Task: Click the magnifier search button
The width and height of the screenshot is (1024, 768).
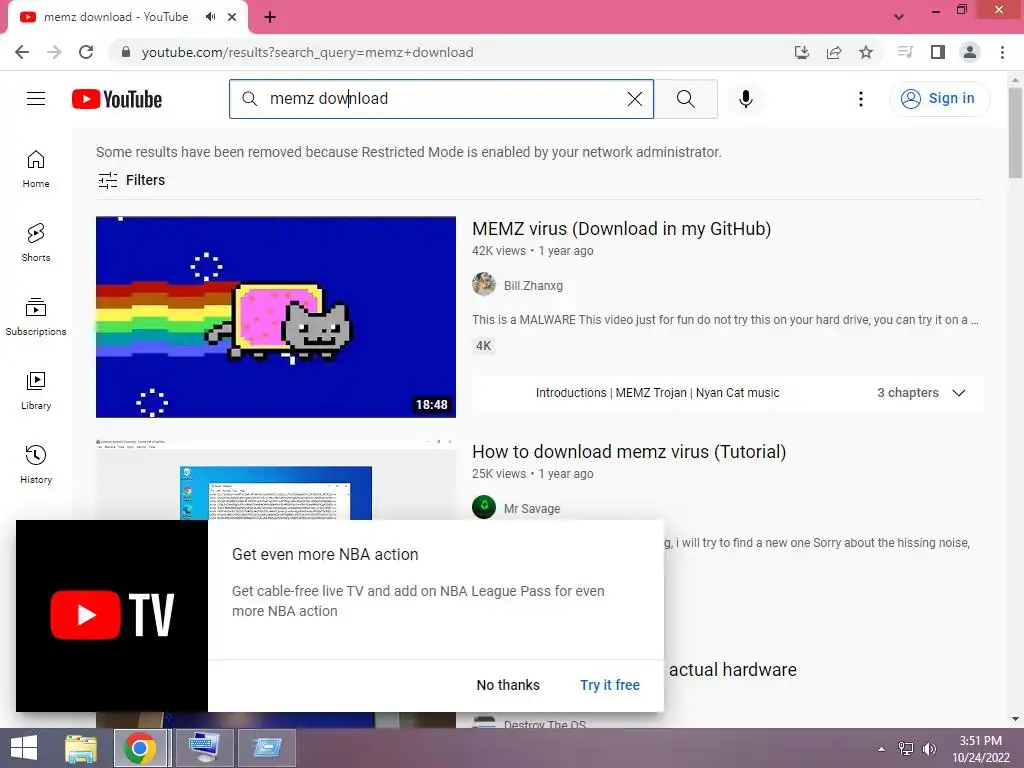Action: pos(686,99)
